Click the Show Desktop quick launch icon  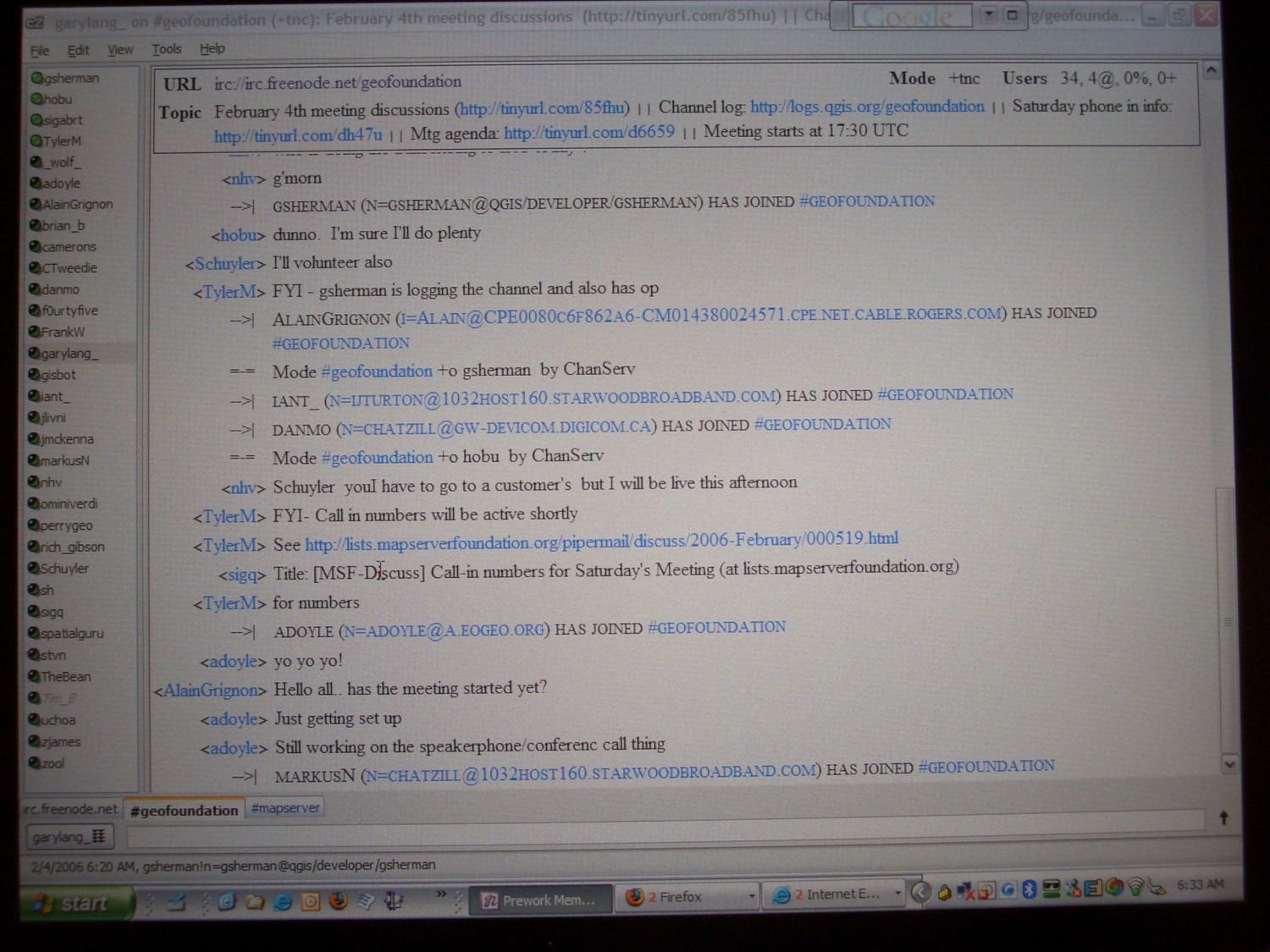(176, 903)
